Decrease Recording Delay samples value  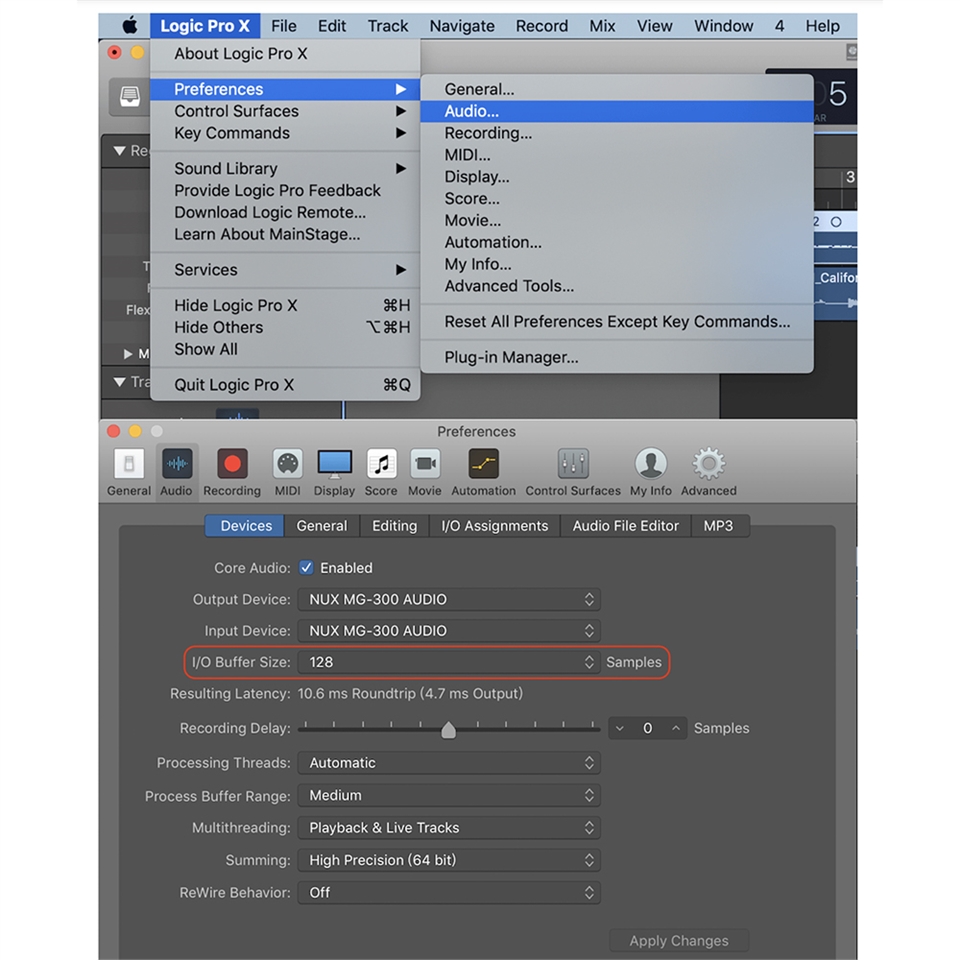coord(620,728)
